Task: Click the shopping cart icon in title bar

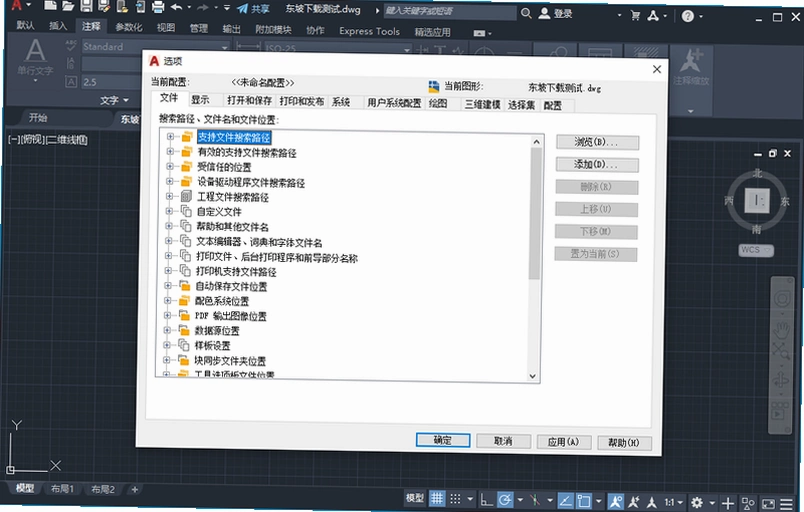Action: (x=635, y=15)
